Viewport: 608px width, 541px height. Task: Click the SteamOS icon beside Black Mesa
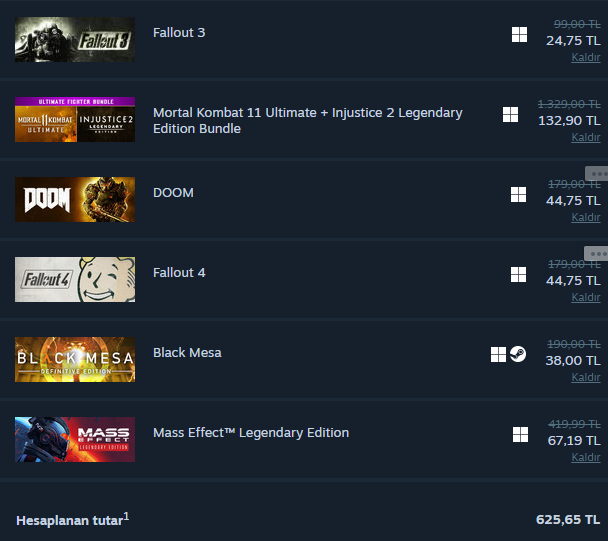pyautogui.click(x=518, y=354)
